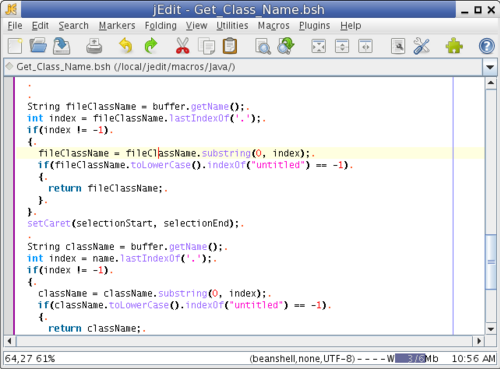
Task: Click the fileClassName.lastIndexOf line
Action: click(x=146, y=118)
